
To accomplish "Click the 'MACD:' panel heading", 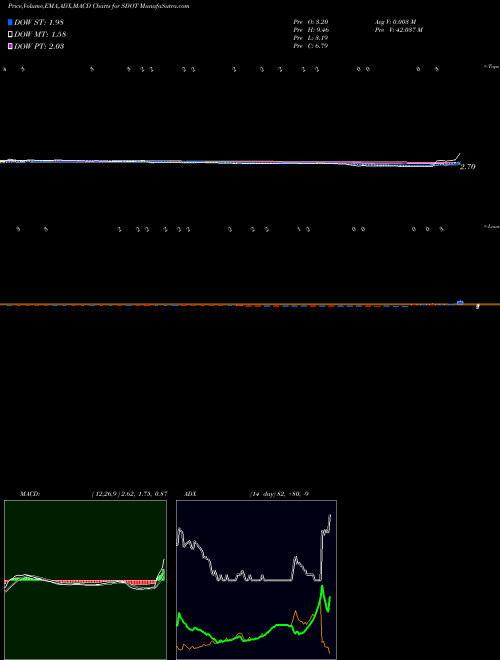I will tap(30, 494).
